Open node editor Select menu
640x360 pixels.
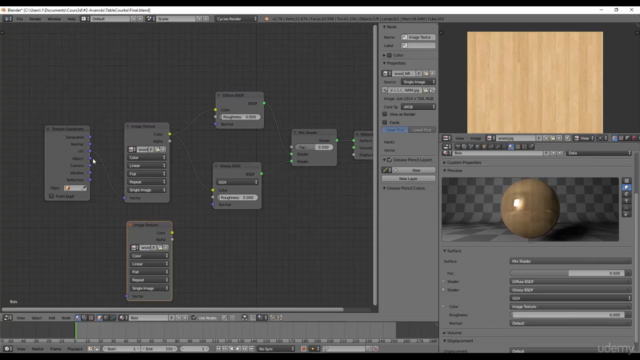(x=37, y=318)
